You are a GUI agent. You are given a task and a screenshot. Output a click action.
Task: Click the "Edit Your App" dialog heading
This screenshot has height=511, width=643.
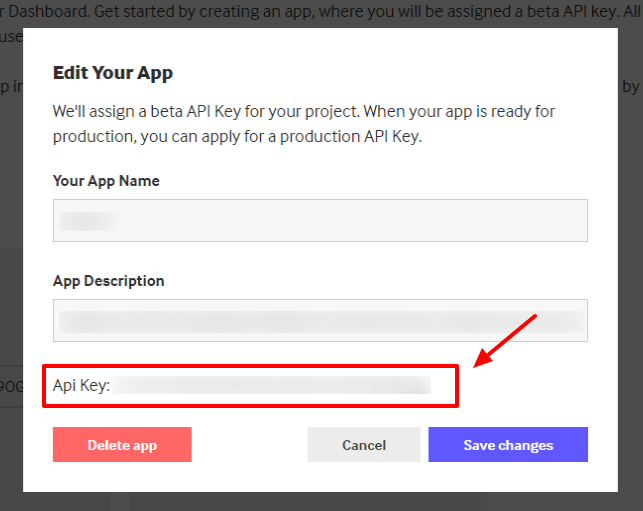[113, 73]
